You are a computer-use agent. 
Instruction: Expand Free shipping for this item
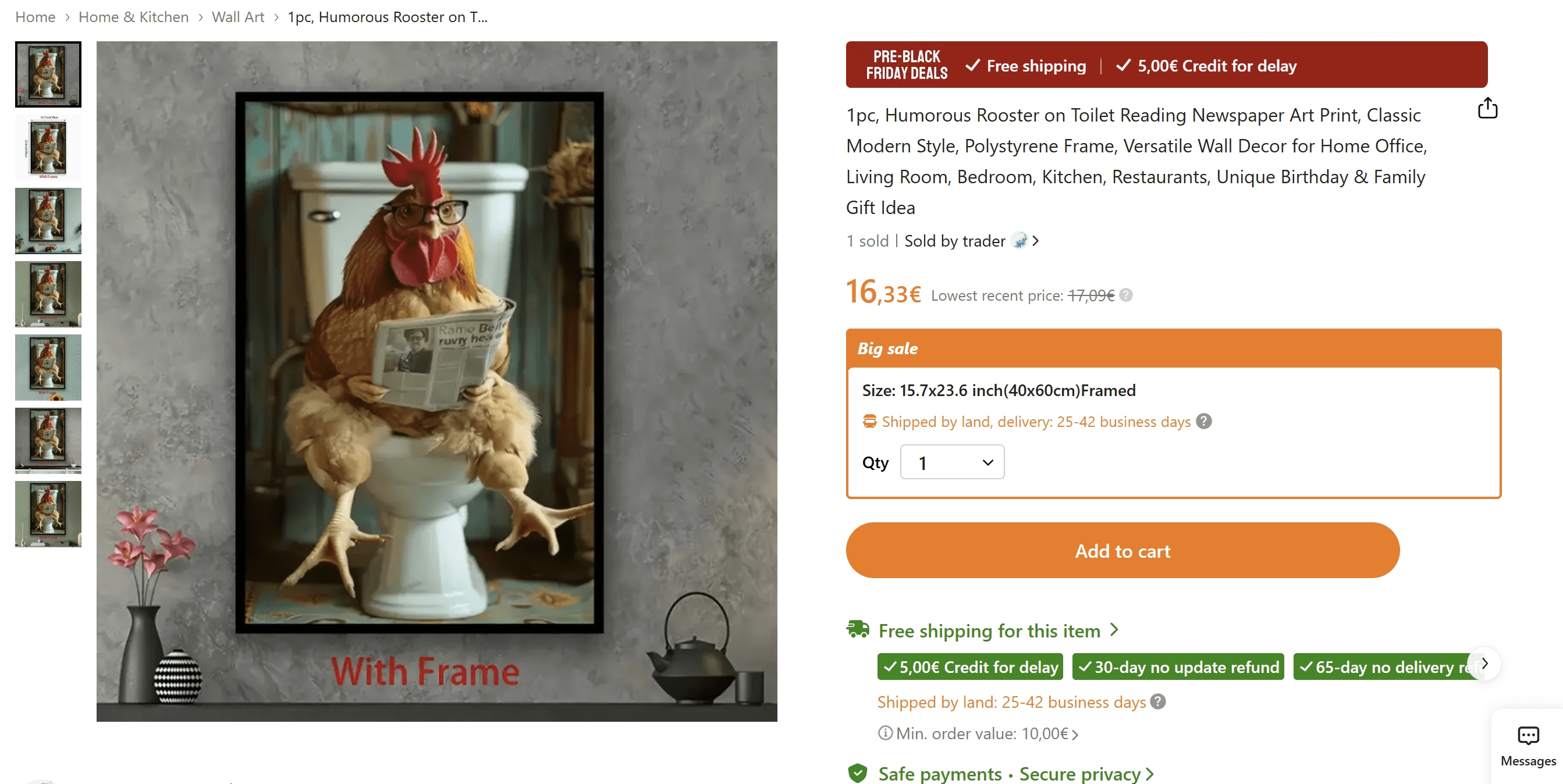[x=998, y=630]
